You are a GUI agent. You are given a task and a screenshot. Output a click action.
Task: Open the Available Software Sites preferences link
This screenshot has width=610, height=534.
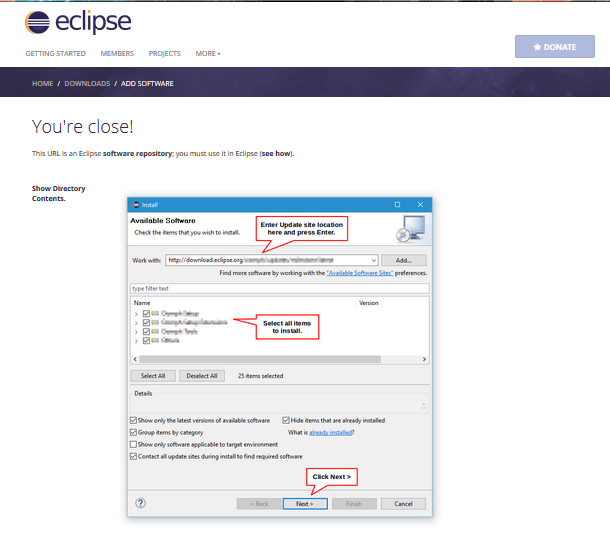(x=359, y=273)
